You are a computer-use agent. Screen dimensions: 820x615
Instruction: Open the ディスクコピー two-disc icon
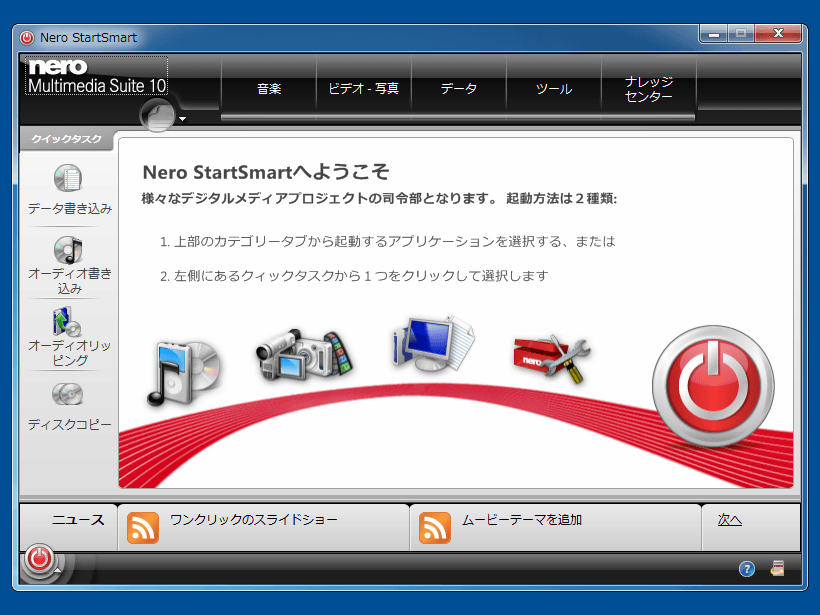[67, 394]
